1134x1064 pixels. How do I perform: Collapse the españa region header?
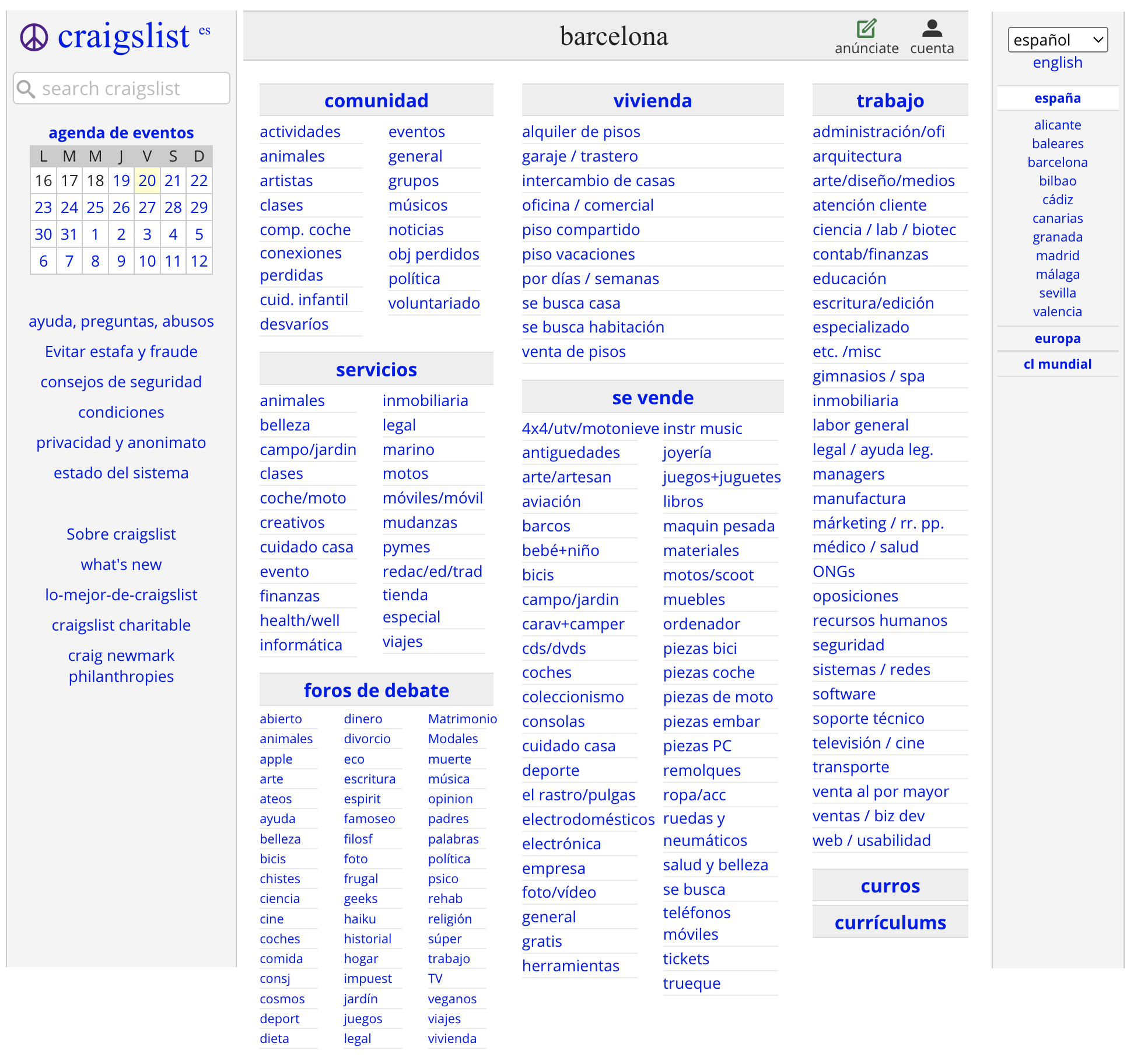tap(1058, 98)
